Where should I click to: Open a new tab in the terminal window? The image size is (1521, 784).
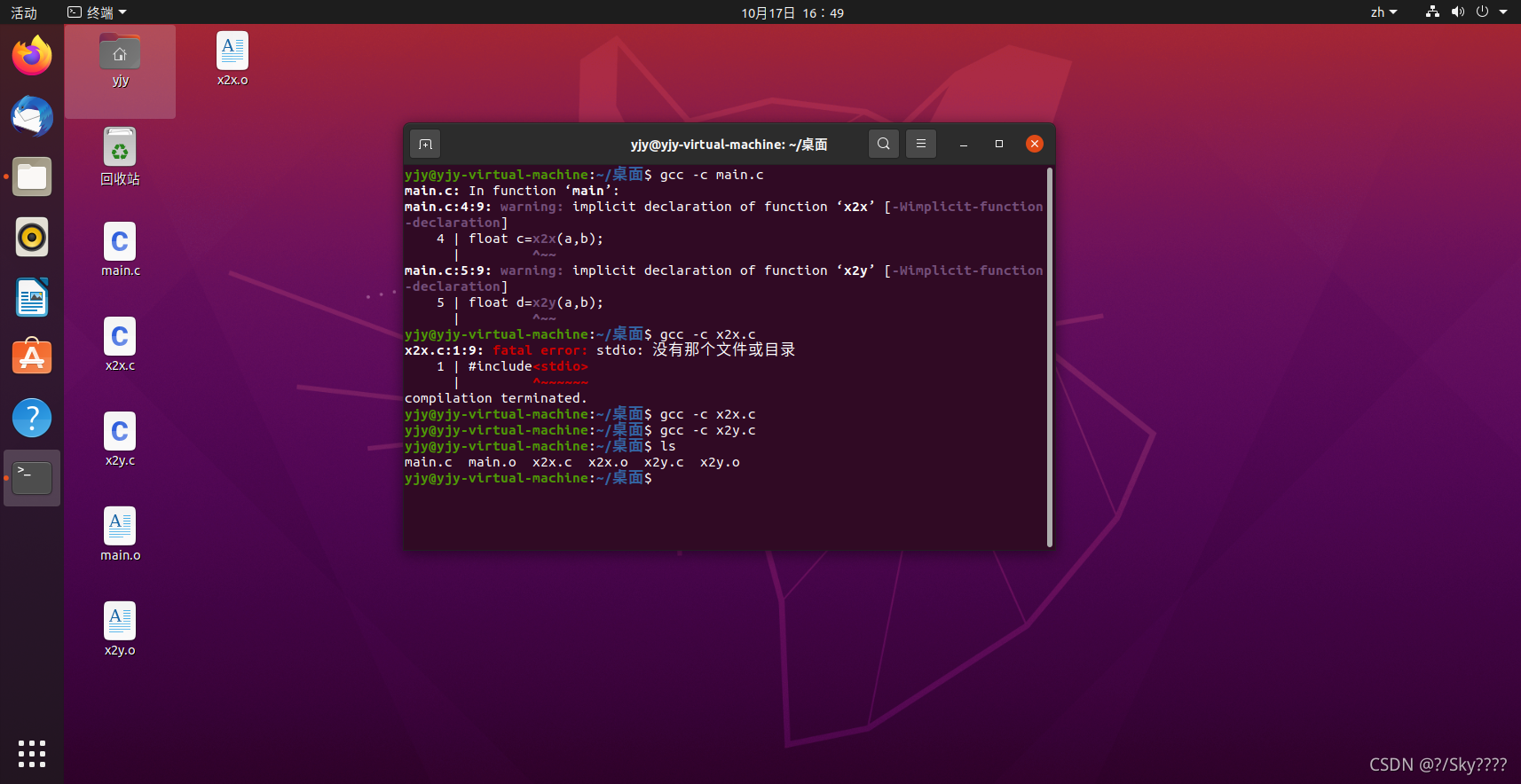coord(425,144)
